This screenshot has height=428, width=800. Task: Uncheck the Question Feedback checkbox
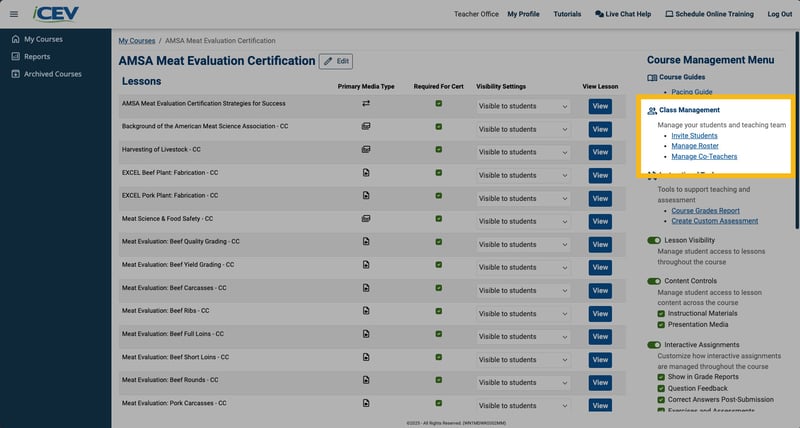(661, 389)
